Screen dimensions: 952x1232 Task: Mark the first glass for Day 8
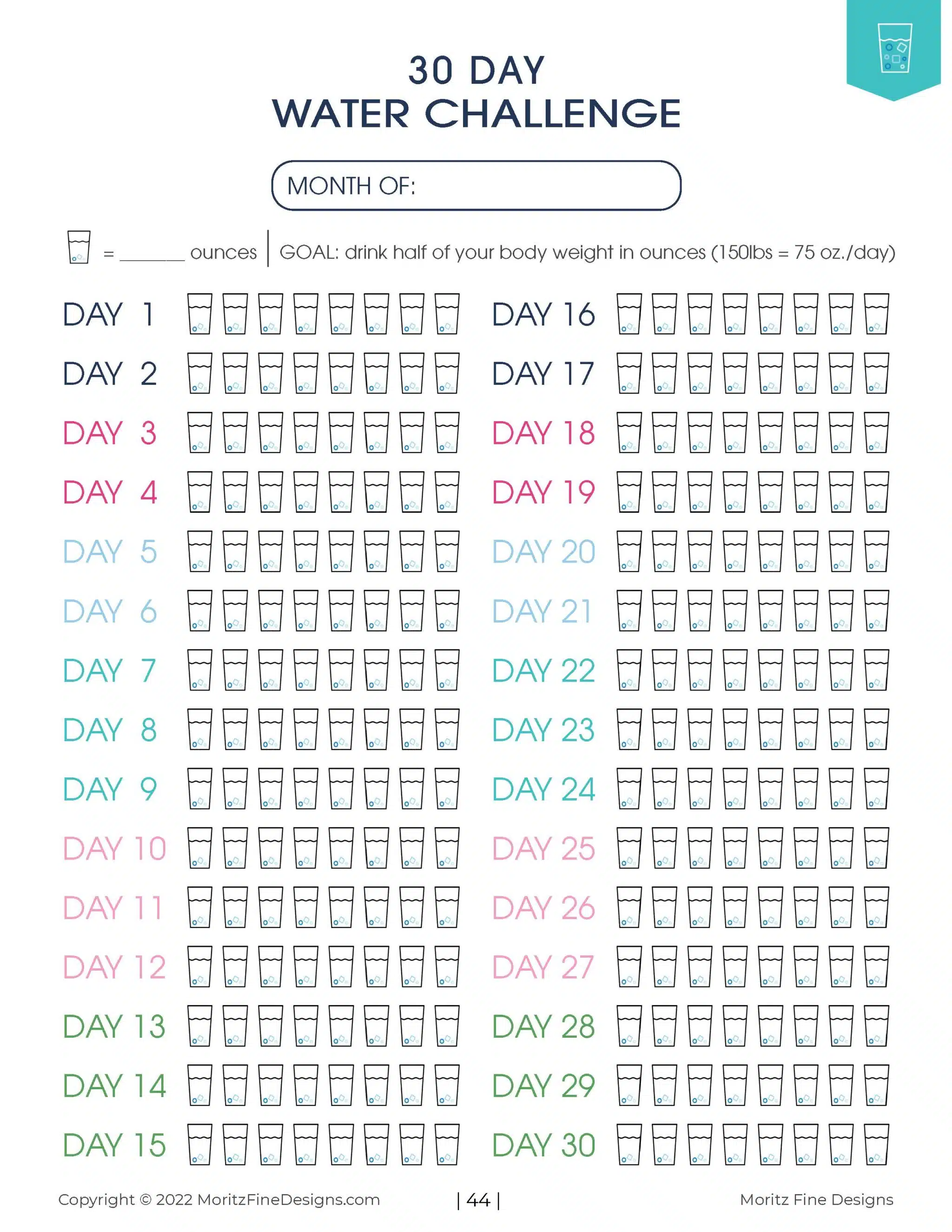(199, 729)
